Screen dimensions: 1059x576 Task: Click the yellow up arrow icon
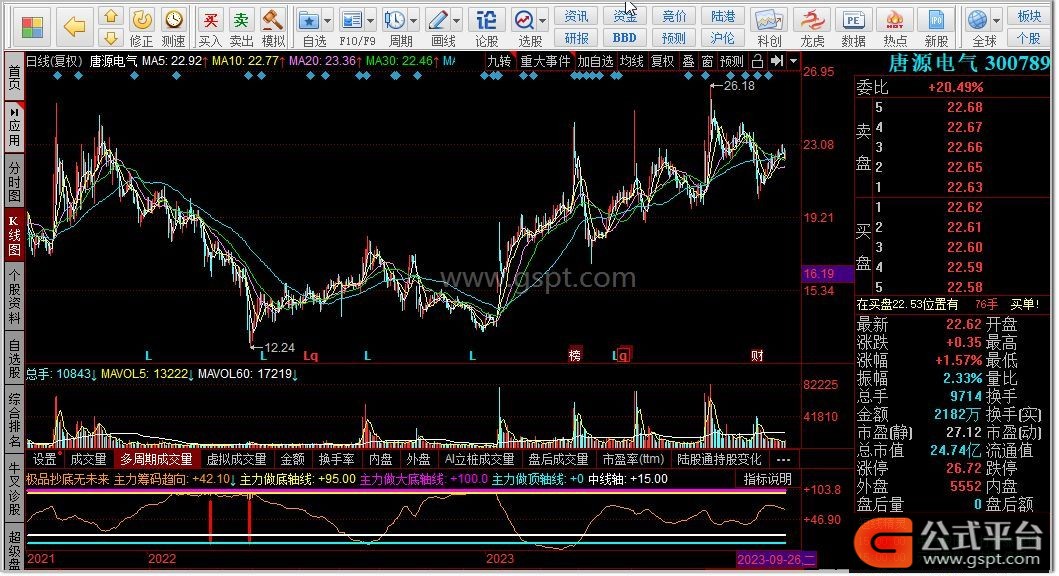coord(111,16)
